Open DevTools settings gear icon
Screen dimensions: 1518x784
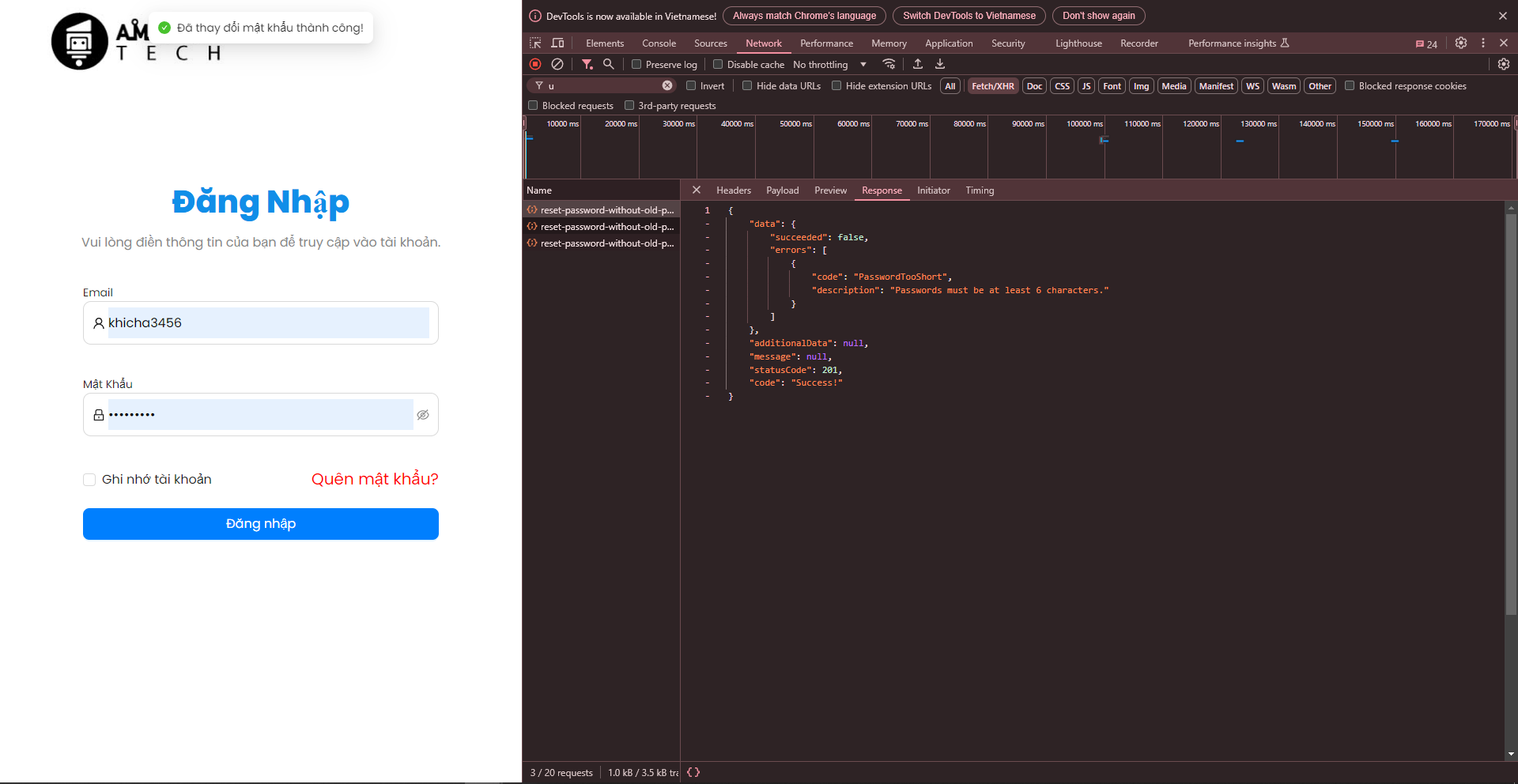tap(1461, 43)
